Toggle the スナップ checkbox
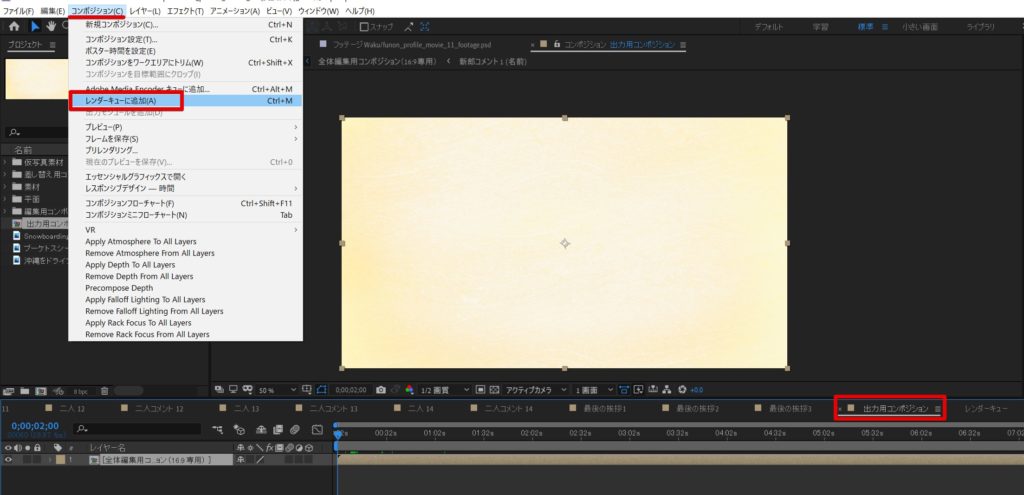Screen dimensions: 1024x495 click(365, 27)
